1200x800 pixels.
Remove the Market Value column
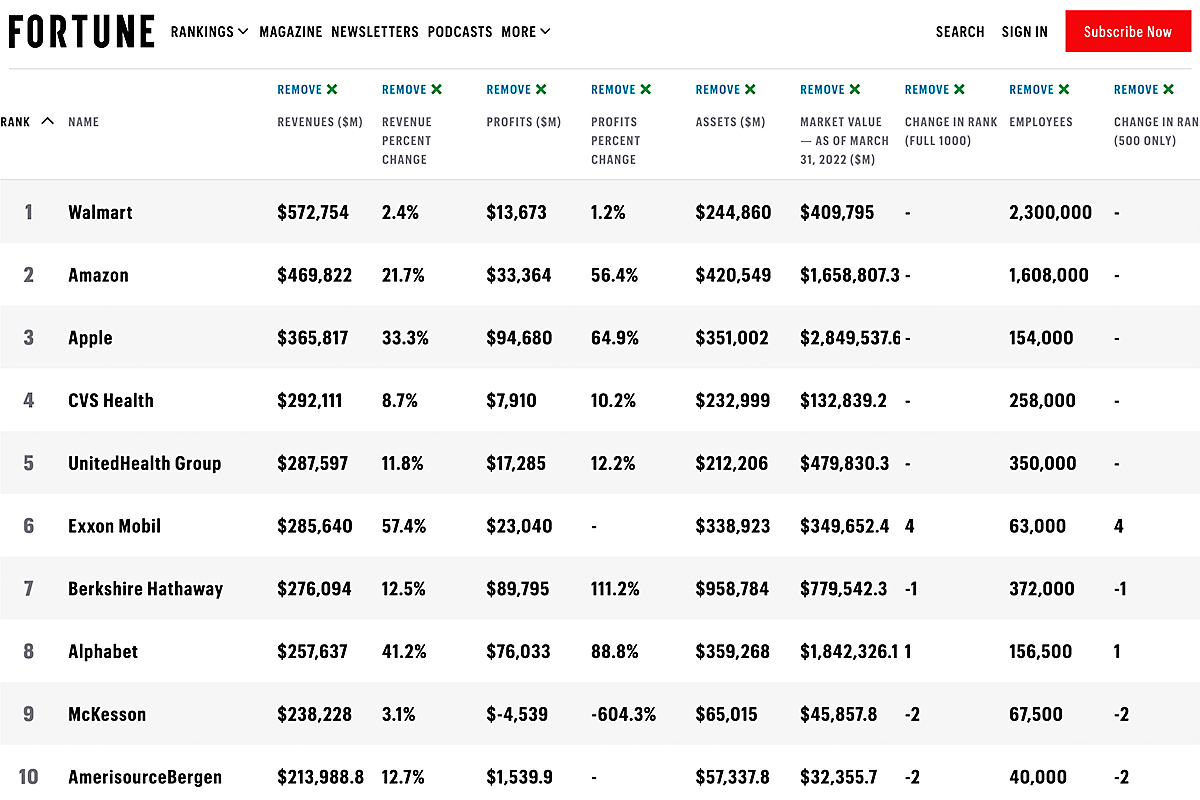831,90
